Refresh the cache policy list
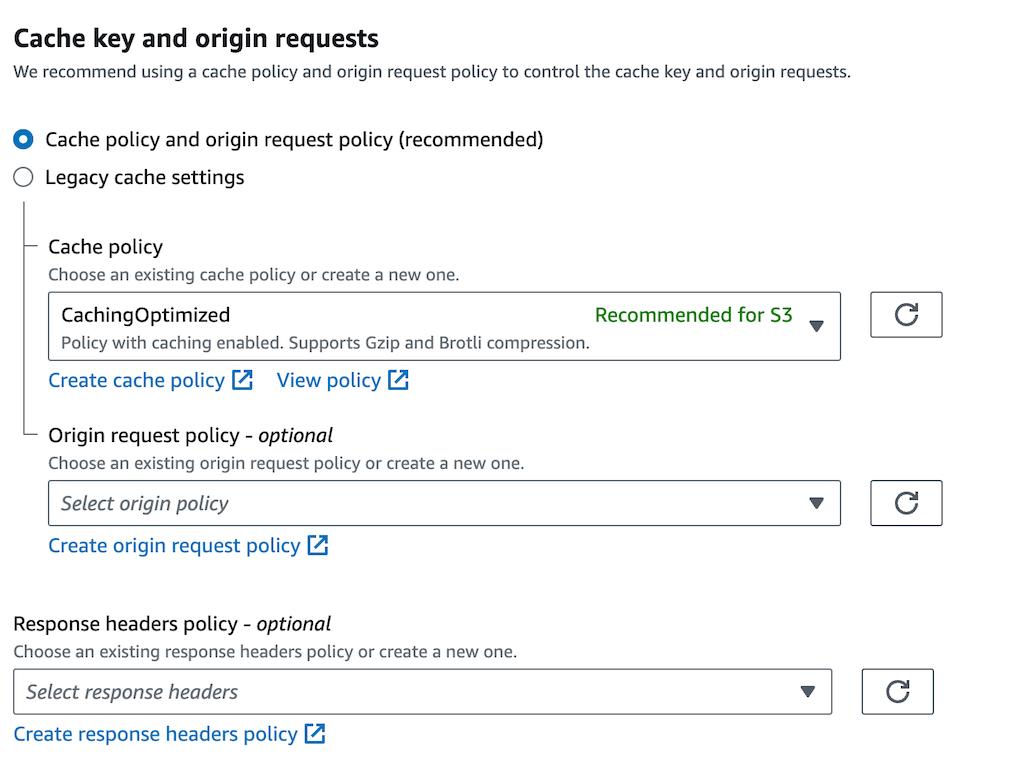 [906, 315]
